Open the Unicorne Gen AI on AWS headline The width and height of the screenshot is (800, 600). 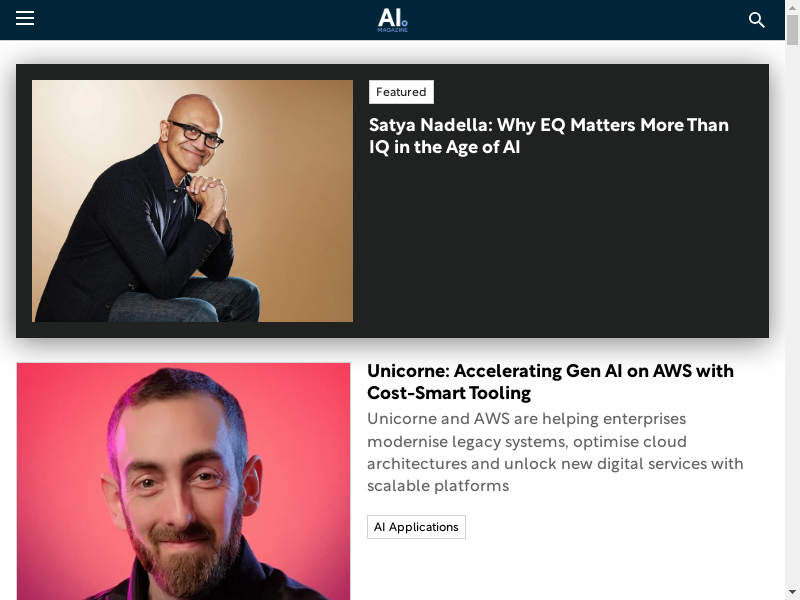(550, 382)
